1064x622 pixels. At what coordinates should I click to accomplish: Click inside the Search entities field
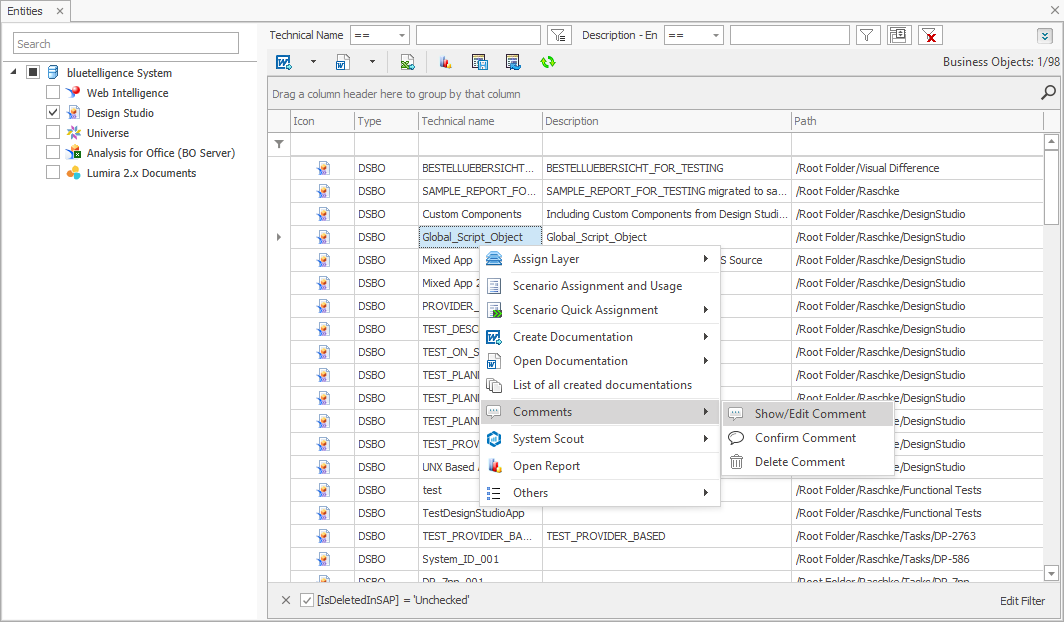tap(125, 44)
